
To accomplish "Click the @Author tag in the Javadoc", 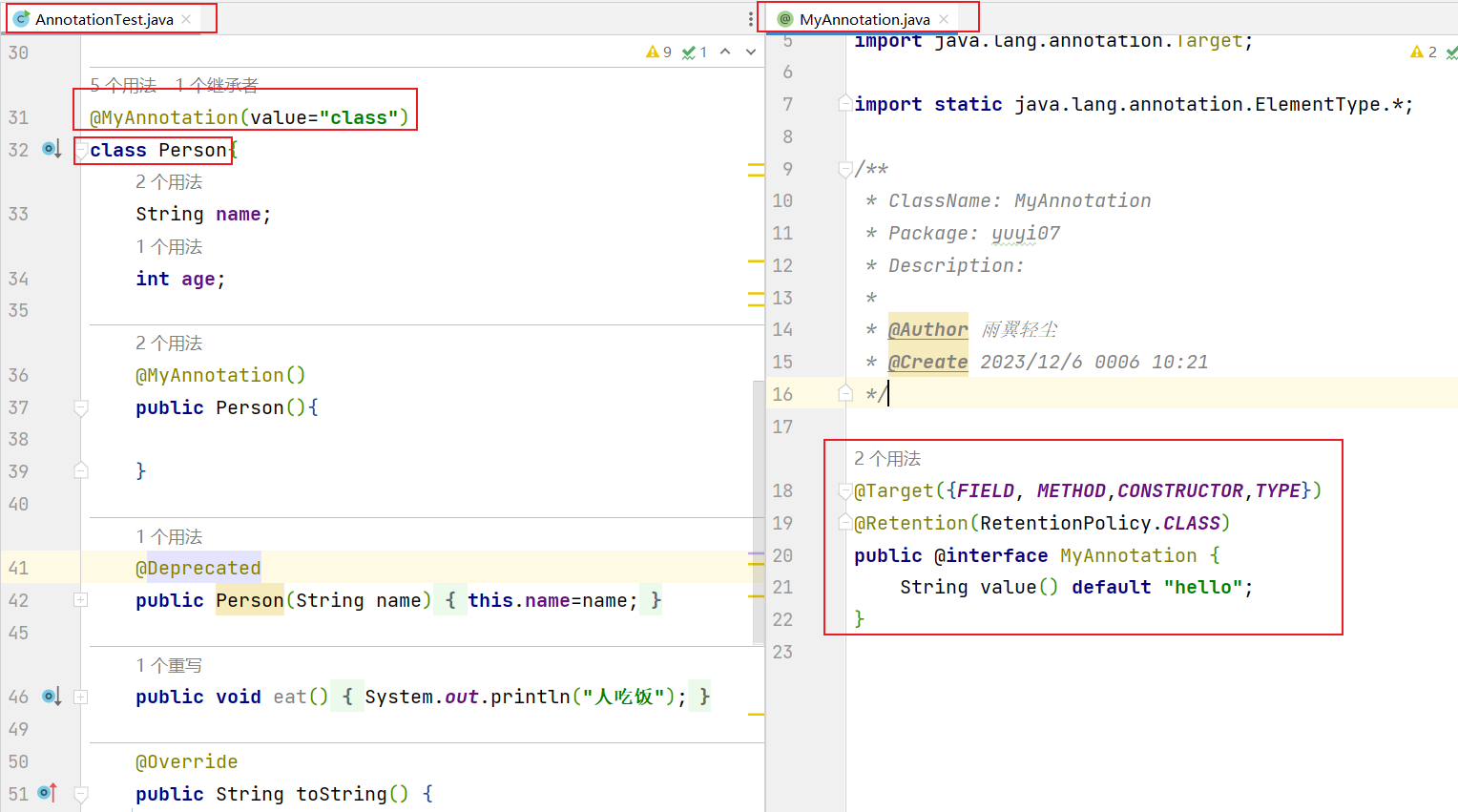I will [x=927, y=329].
